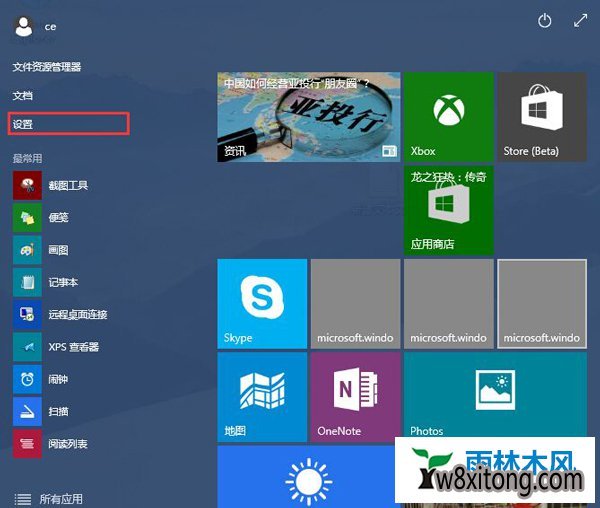Screen dimensions: 600x508
Task: Open the Paint (画图) app icon
Action: tap(27, 249)
